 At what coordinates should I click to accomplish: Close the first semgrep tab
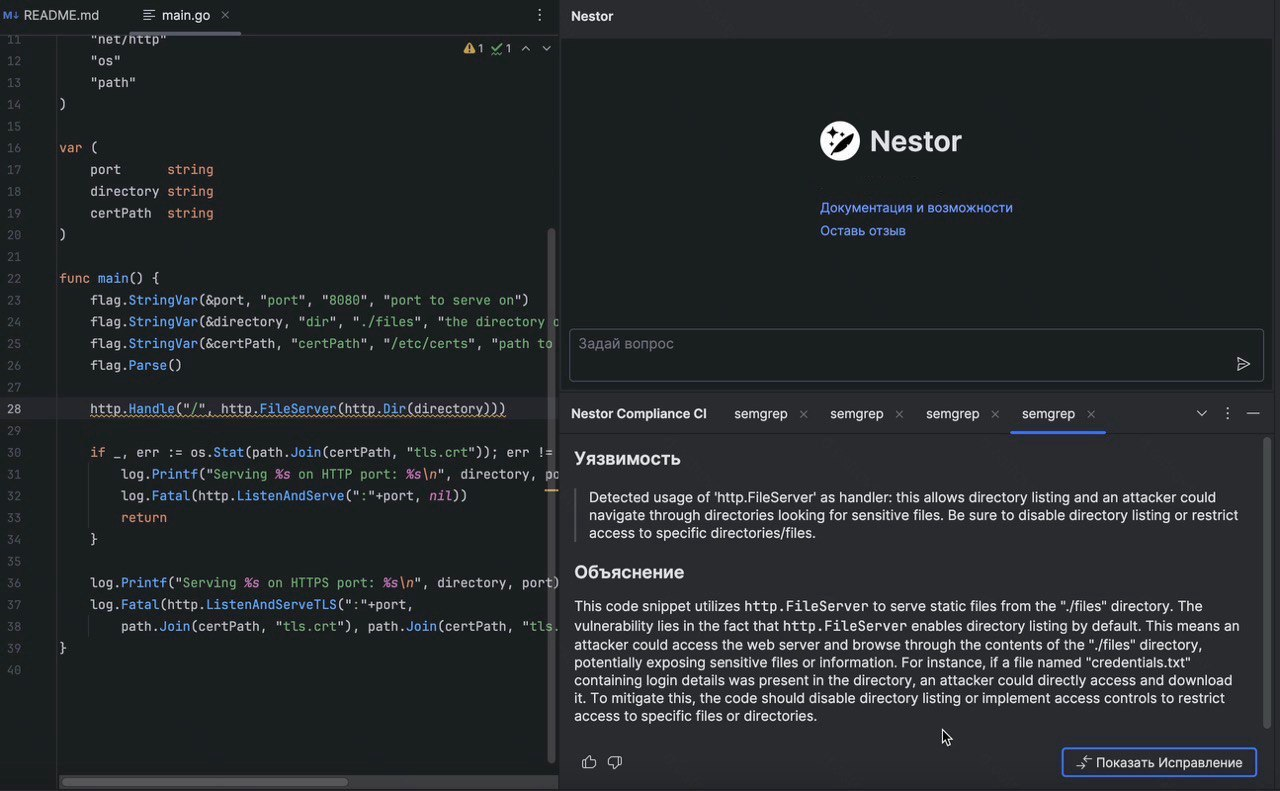pyautogui.click(x=803, y=414)
